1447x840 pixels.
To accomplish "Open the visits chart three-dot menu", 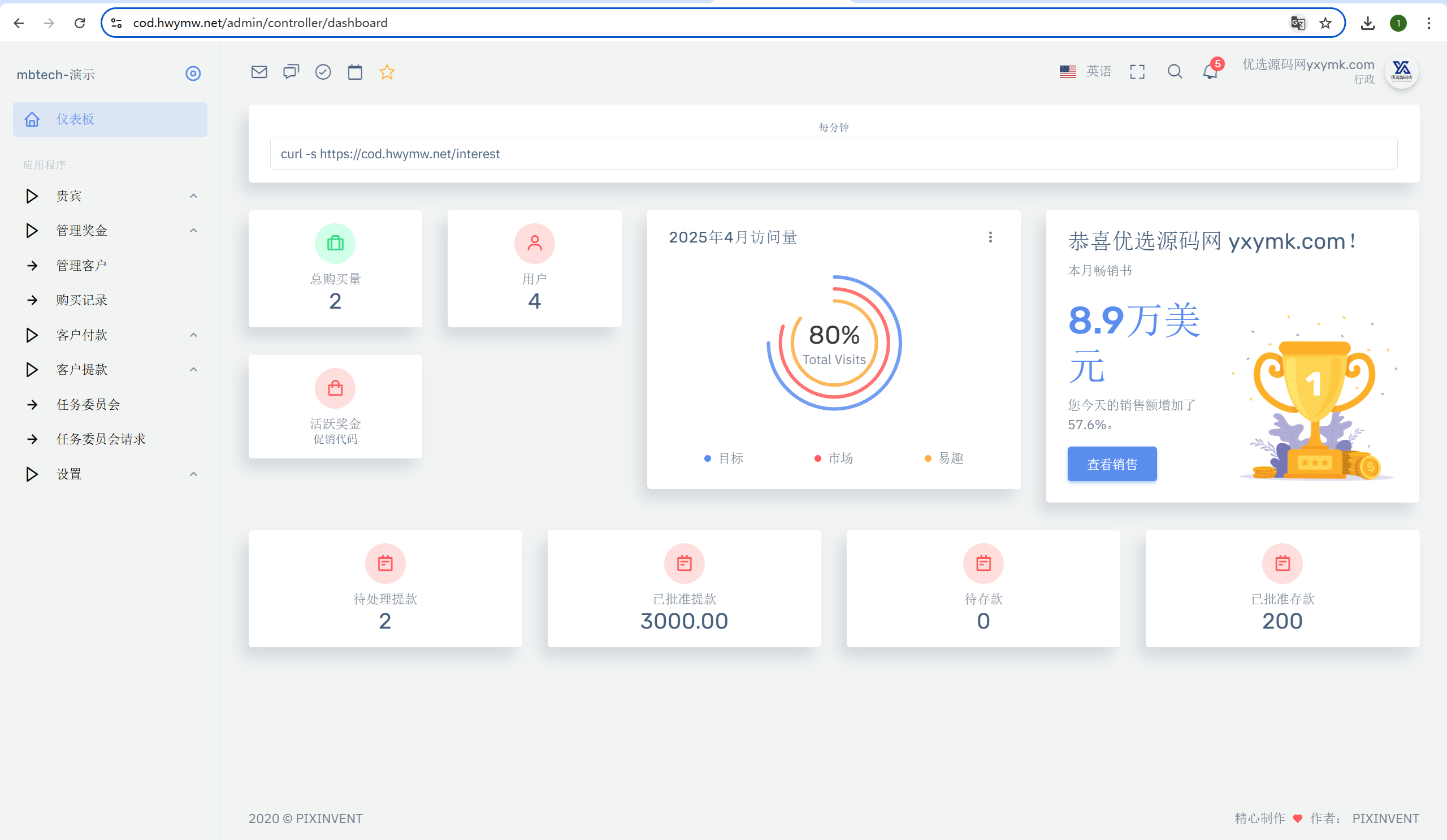I will [990, 237].
